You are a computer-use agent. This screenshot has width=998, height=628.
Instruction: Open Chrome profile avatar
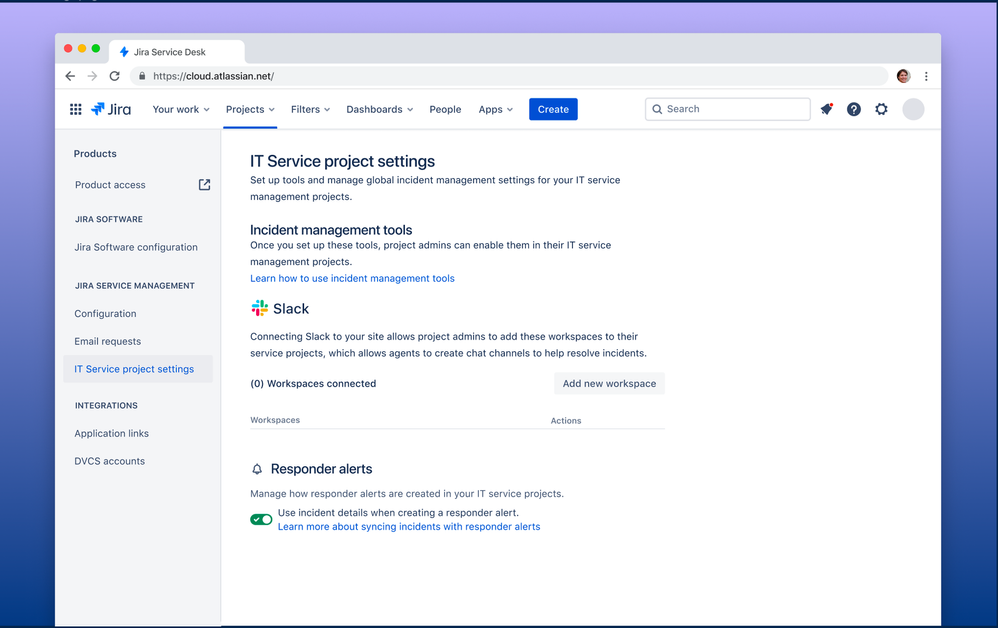903,76
